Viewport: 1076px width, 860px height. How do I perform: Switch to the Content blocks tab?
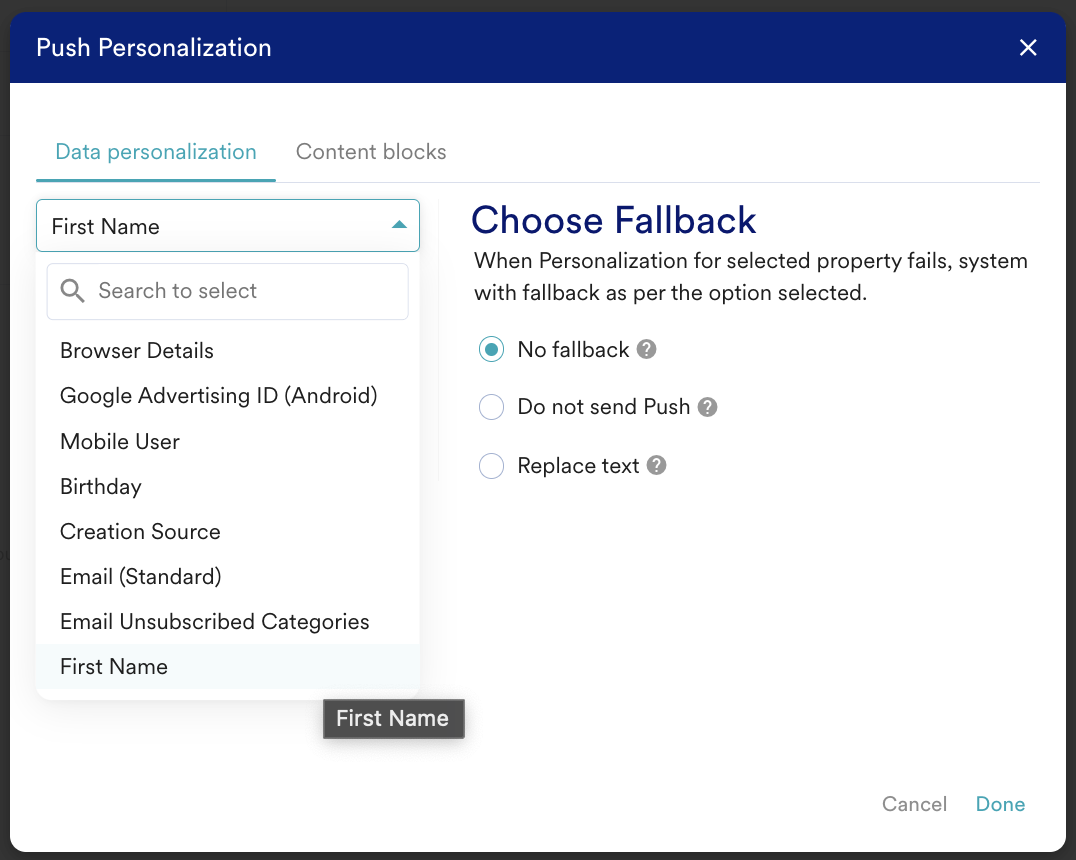pos(371,152)
